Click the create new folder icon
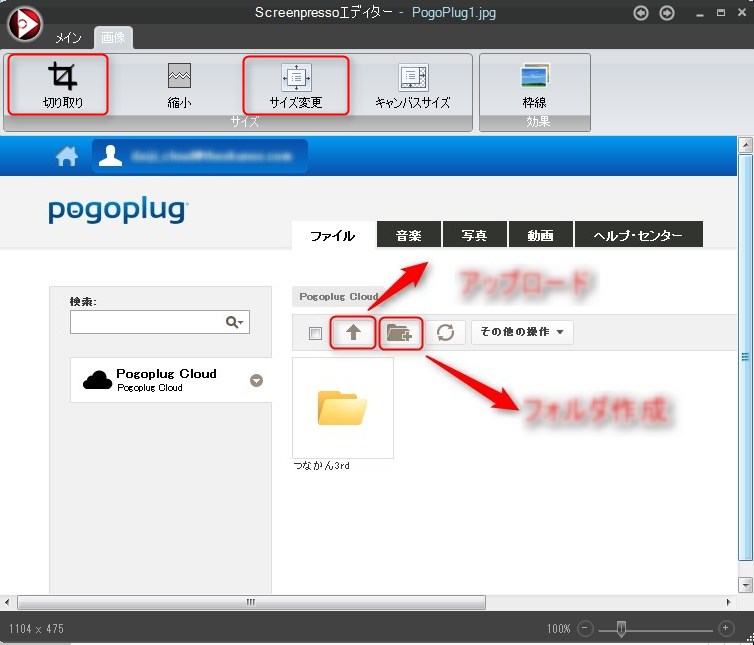This screenshot has height=645, width=754. (401, 332)
